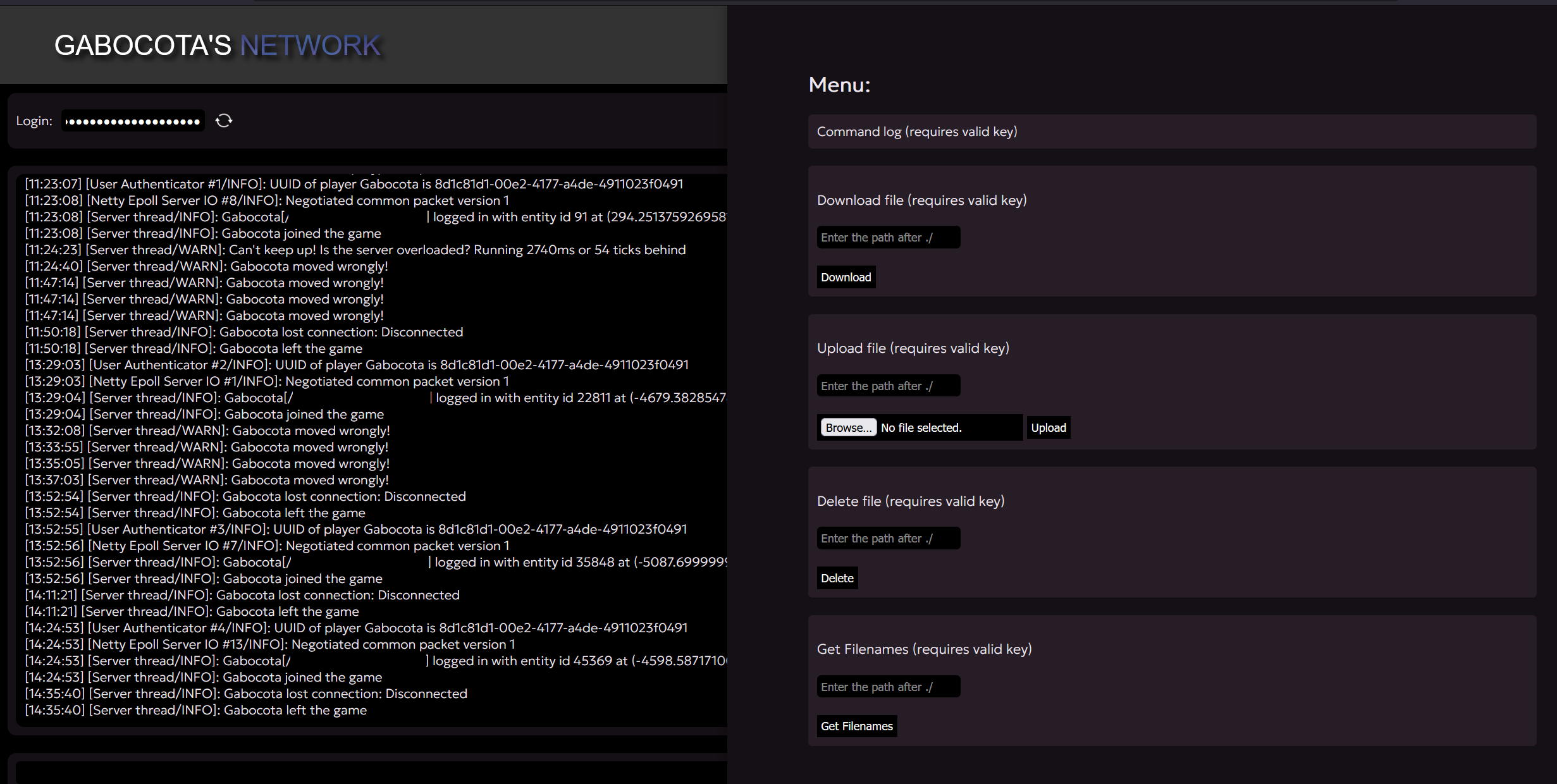Click the Login password input field

[133, 120]
